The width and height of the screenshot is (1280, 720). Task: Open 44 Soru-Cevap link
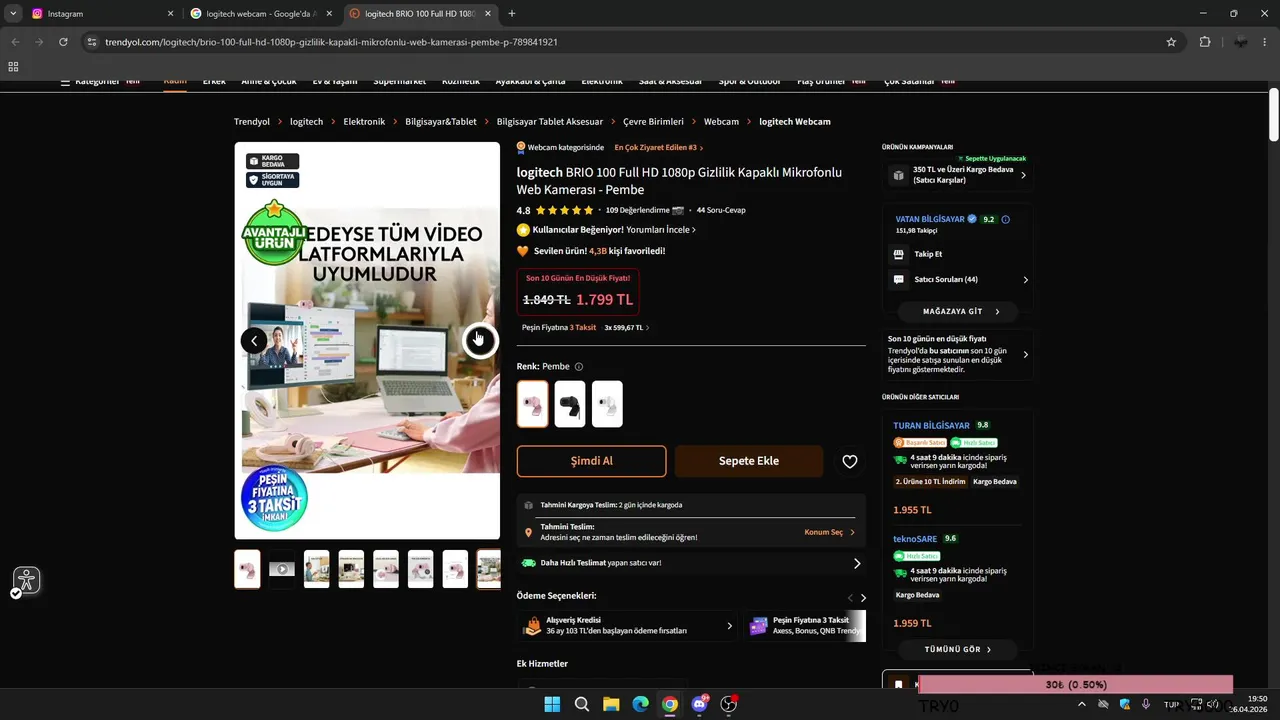coord(721,211)
